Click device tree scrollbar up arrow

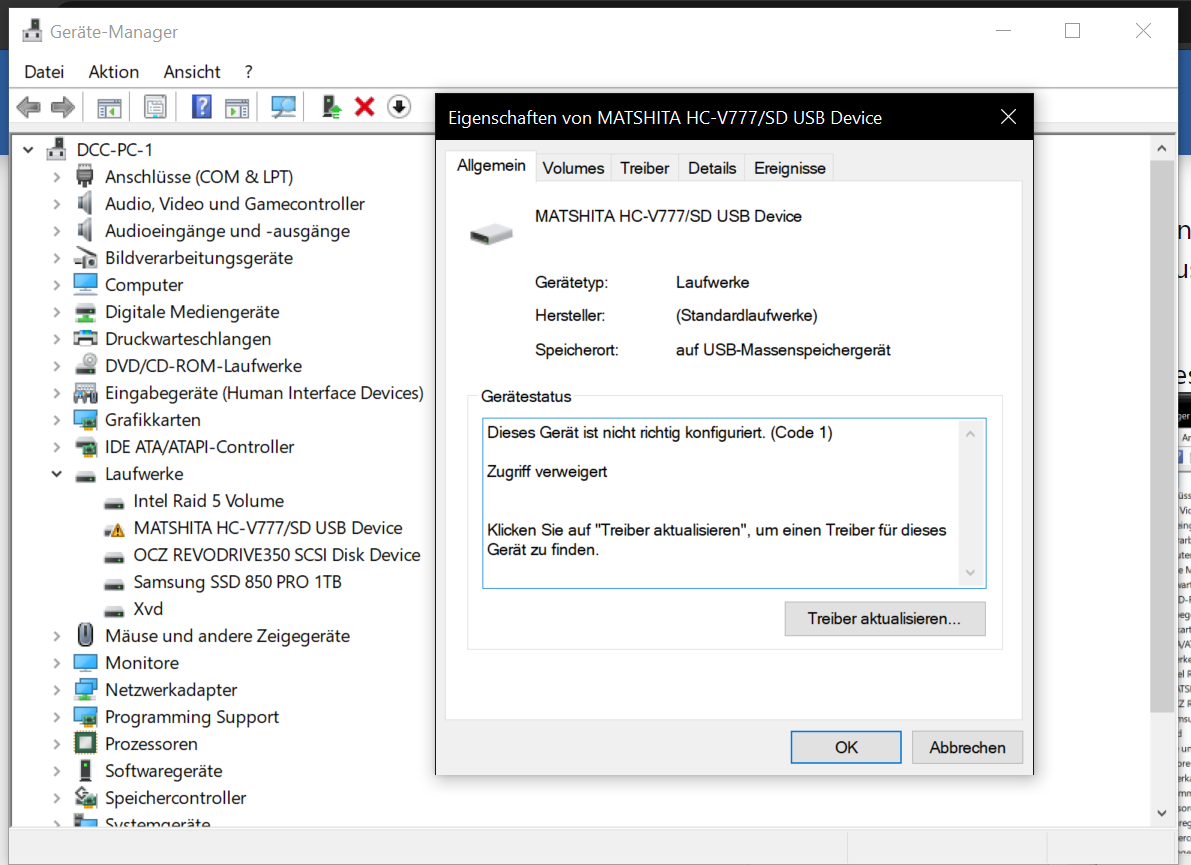(1161, 149)
